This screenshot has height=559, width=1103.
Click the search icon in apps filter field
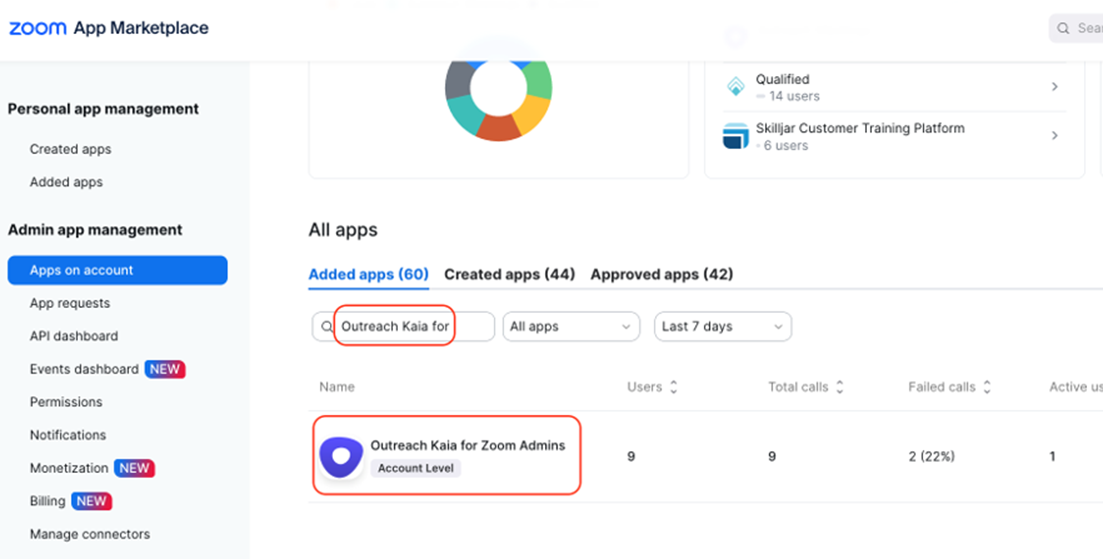click(x=326, y=327)
